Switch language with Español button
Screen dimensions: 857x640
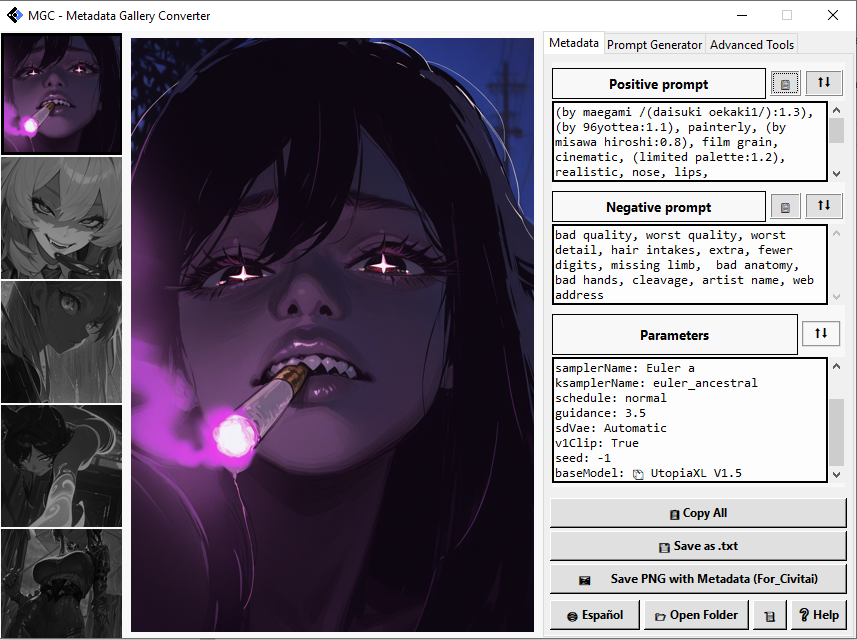click(x=595, y=615)
